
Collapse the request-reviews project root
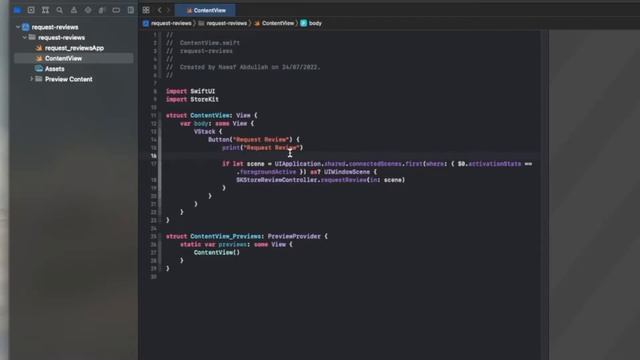click(18, 27)
